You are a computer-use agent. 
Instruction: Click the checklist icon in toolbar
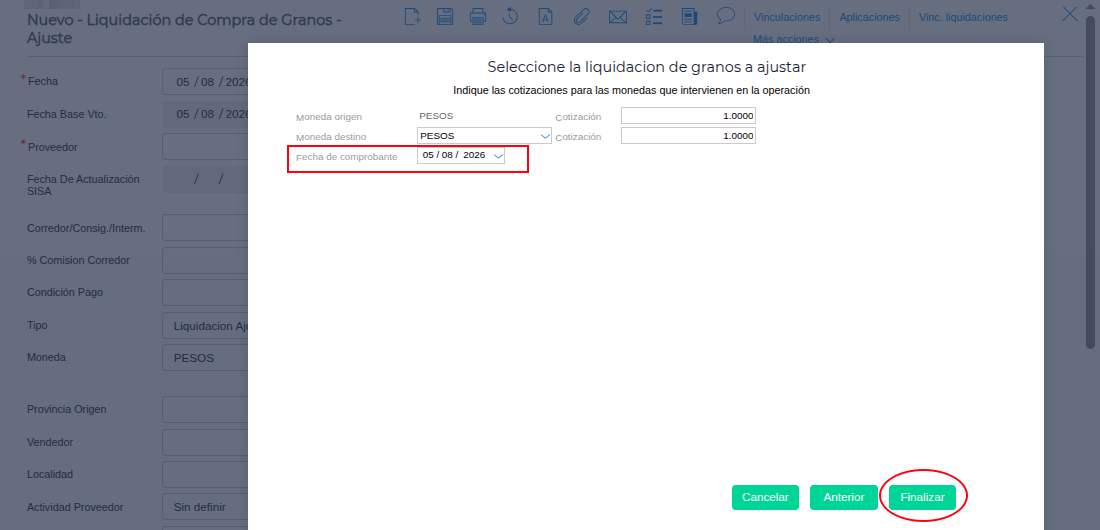(x=654, y=16)
